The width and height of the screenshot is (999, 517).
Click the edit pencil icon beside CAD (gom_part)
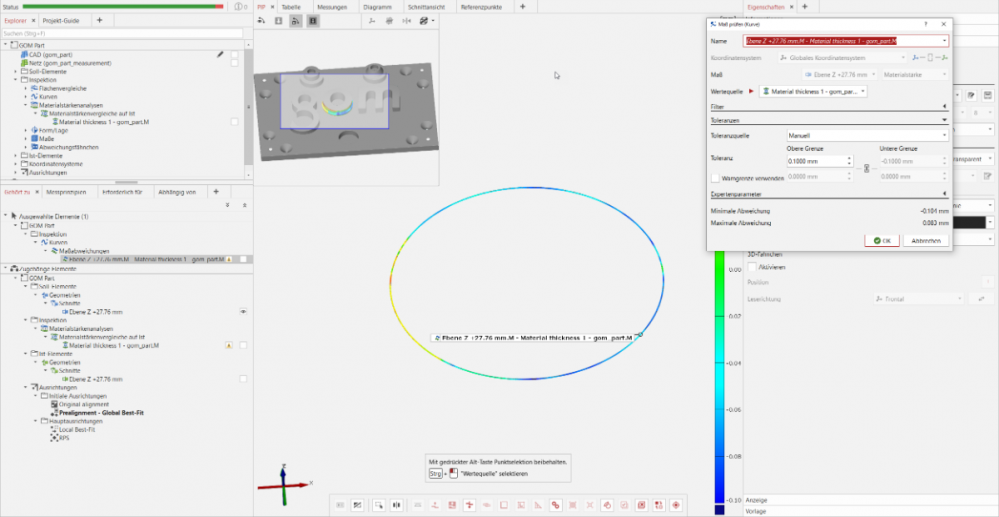pos(220,55)
